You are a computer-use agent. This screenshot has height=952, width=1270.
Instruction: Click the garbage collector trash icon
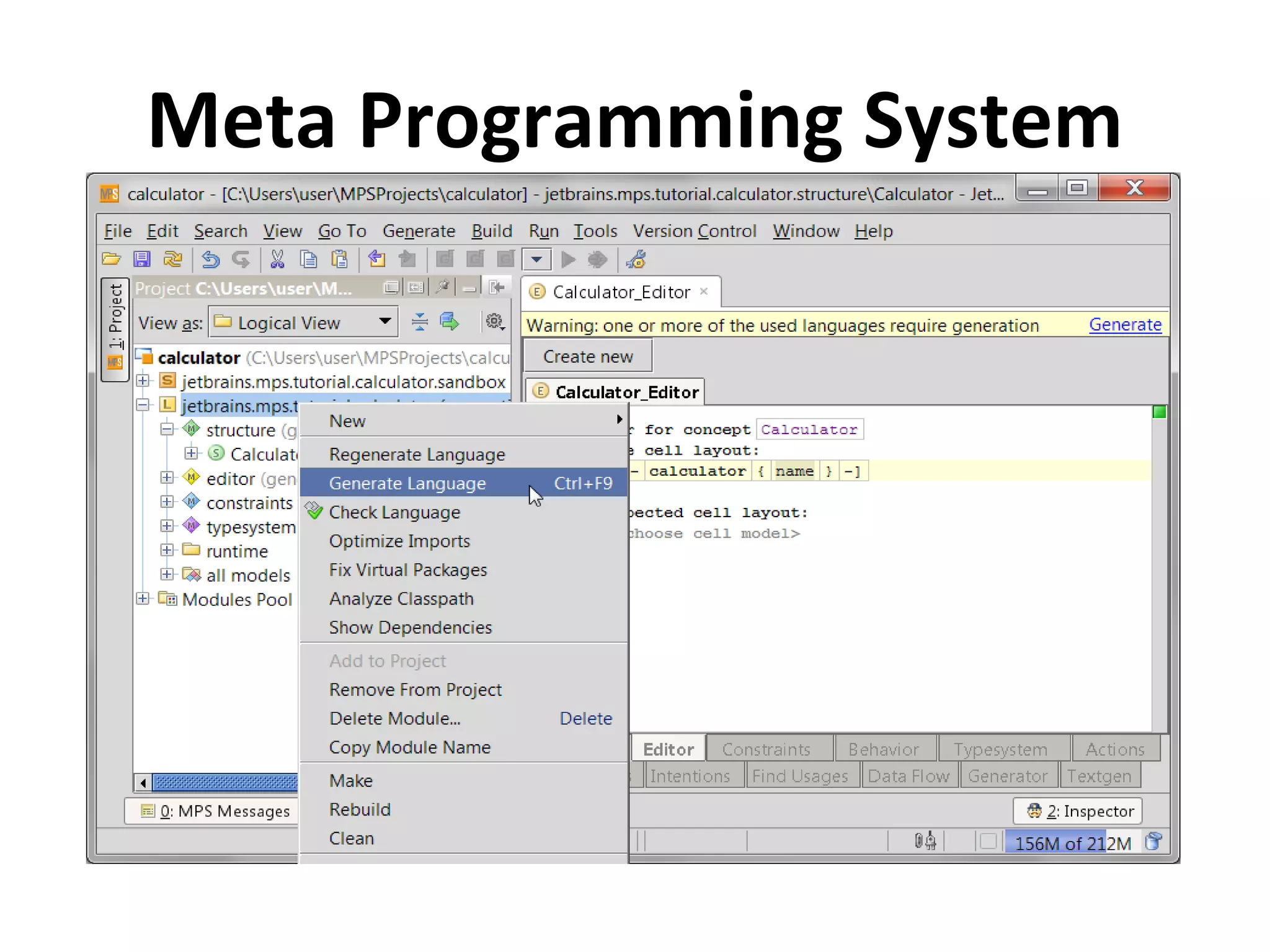[1153, 842]
